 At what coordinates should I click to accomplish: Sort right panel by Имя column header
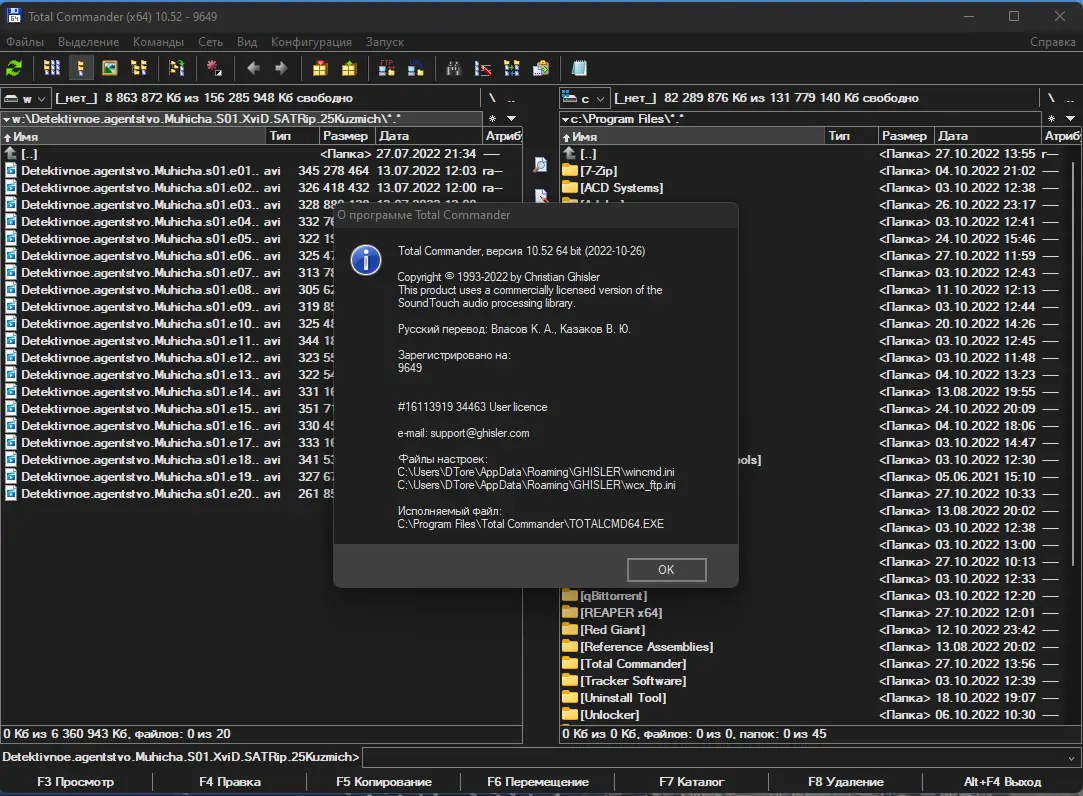pyautogui.click(x=692, y=136)
